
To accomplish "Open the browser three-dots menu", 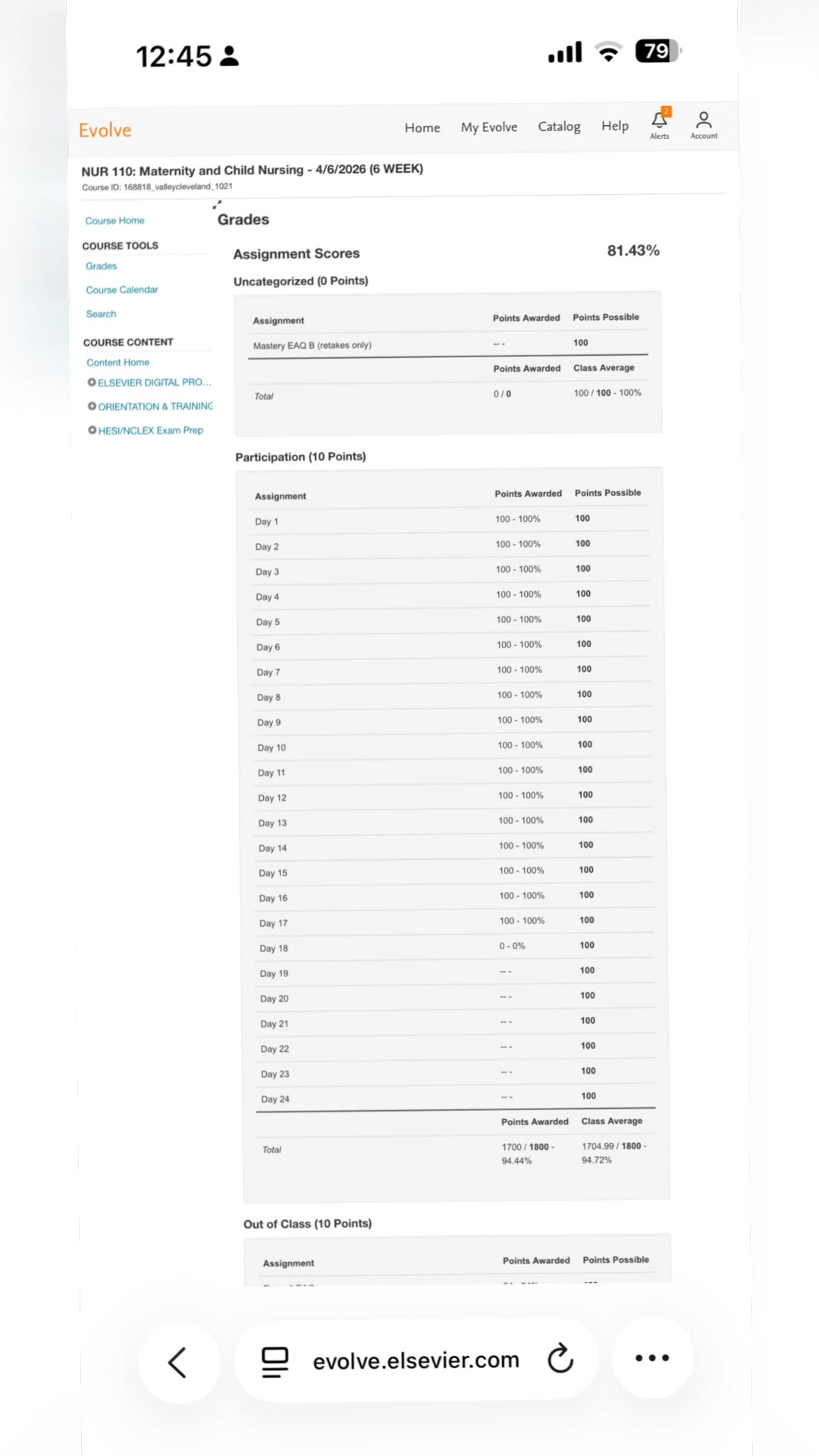I will click(x=652, y=1357).
